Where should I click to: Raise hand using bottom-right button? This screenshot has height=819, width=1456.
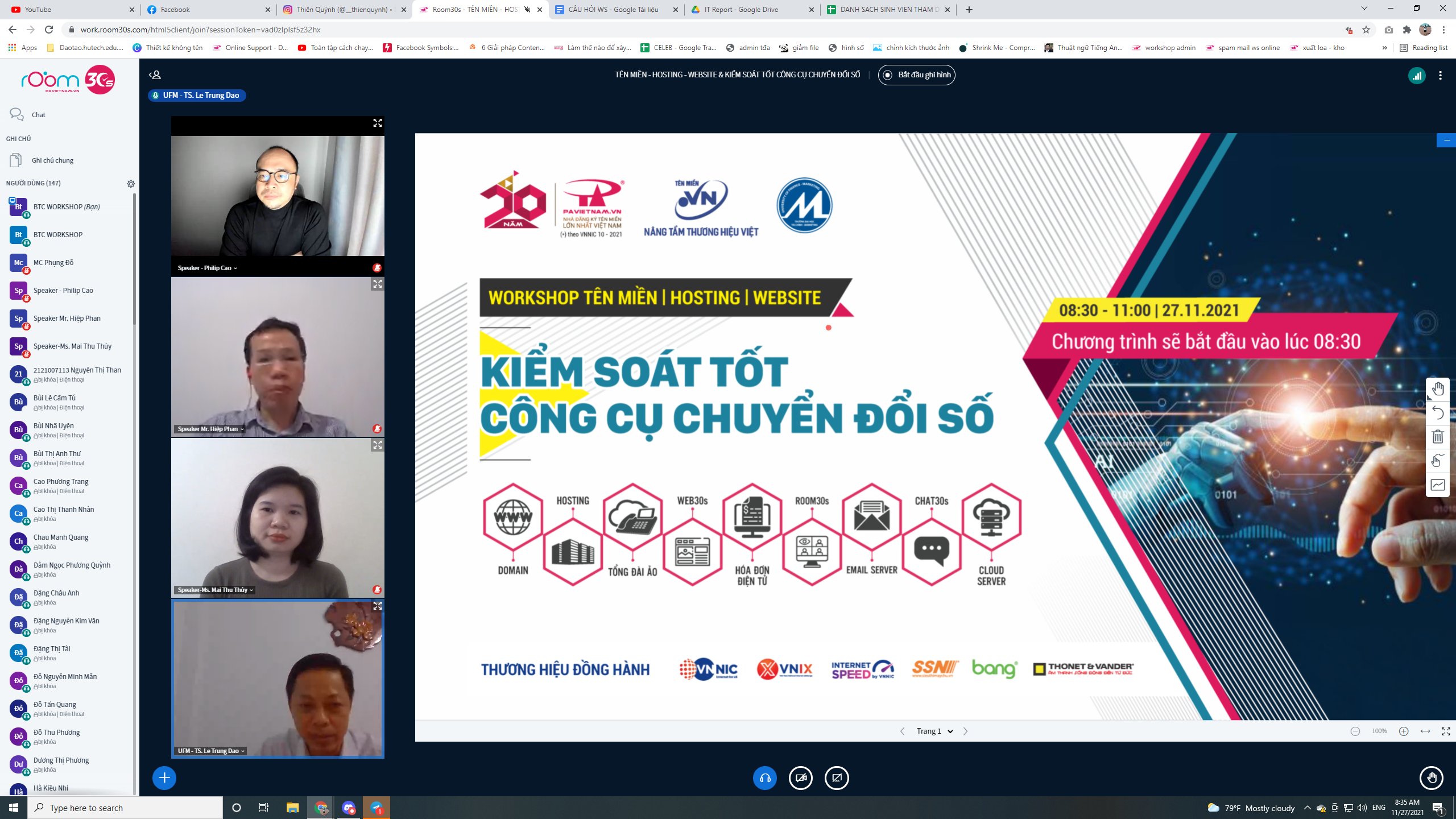click(1432, 777)
